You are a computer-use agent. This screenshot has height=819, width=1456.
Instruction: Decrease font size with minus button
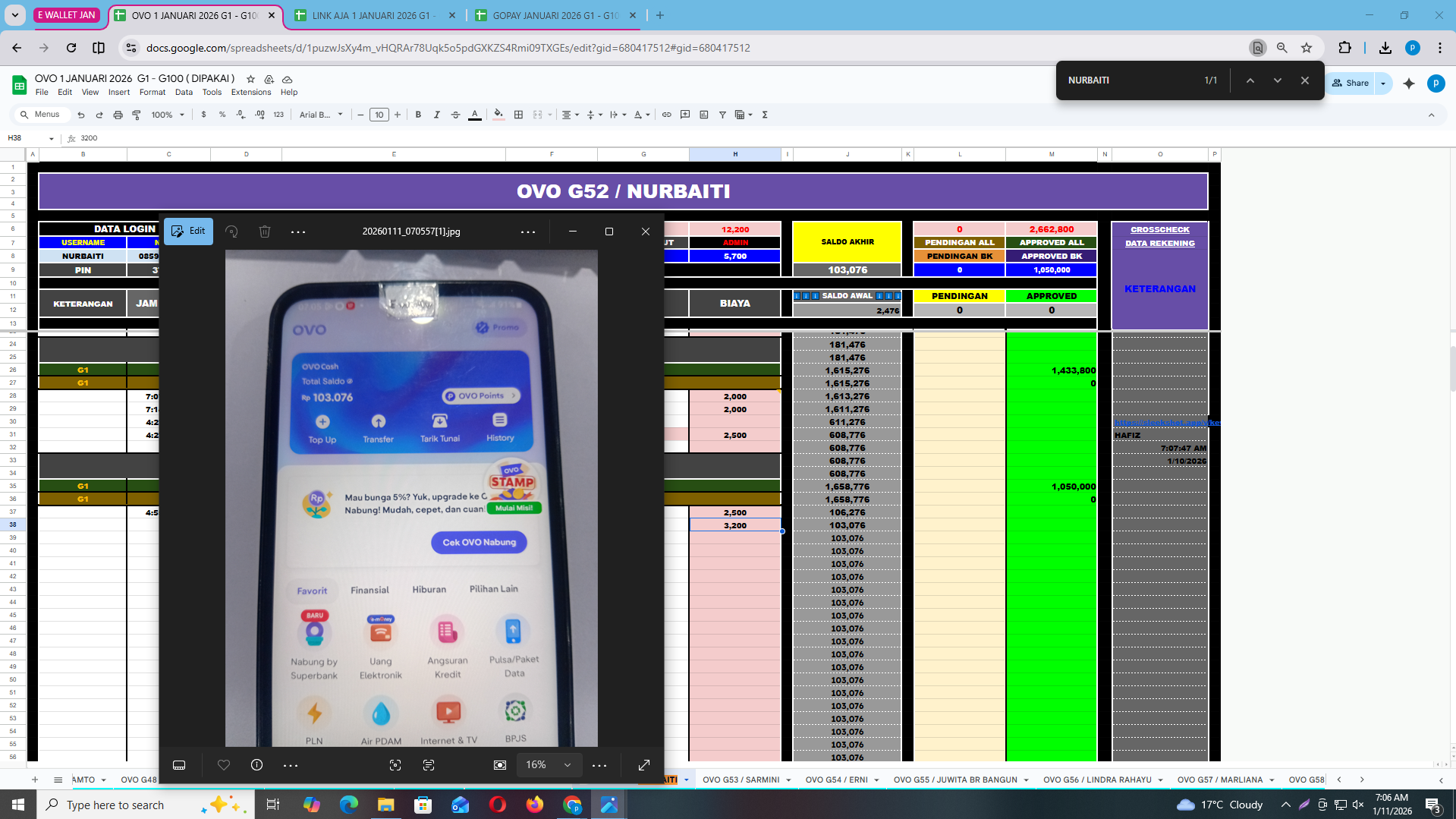point(360,115)
